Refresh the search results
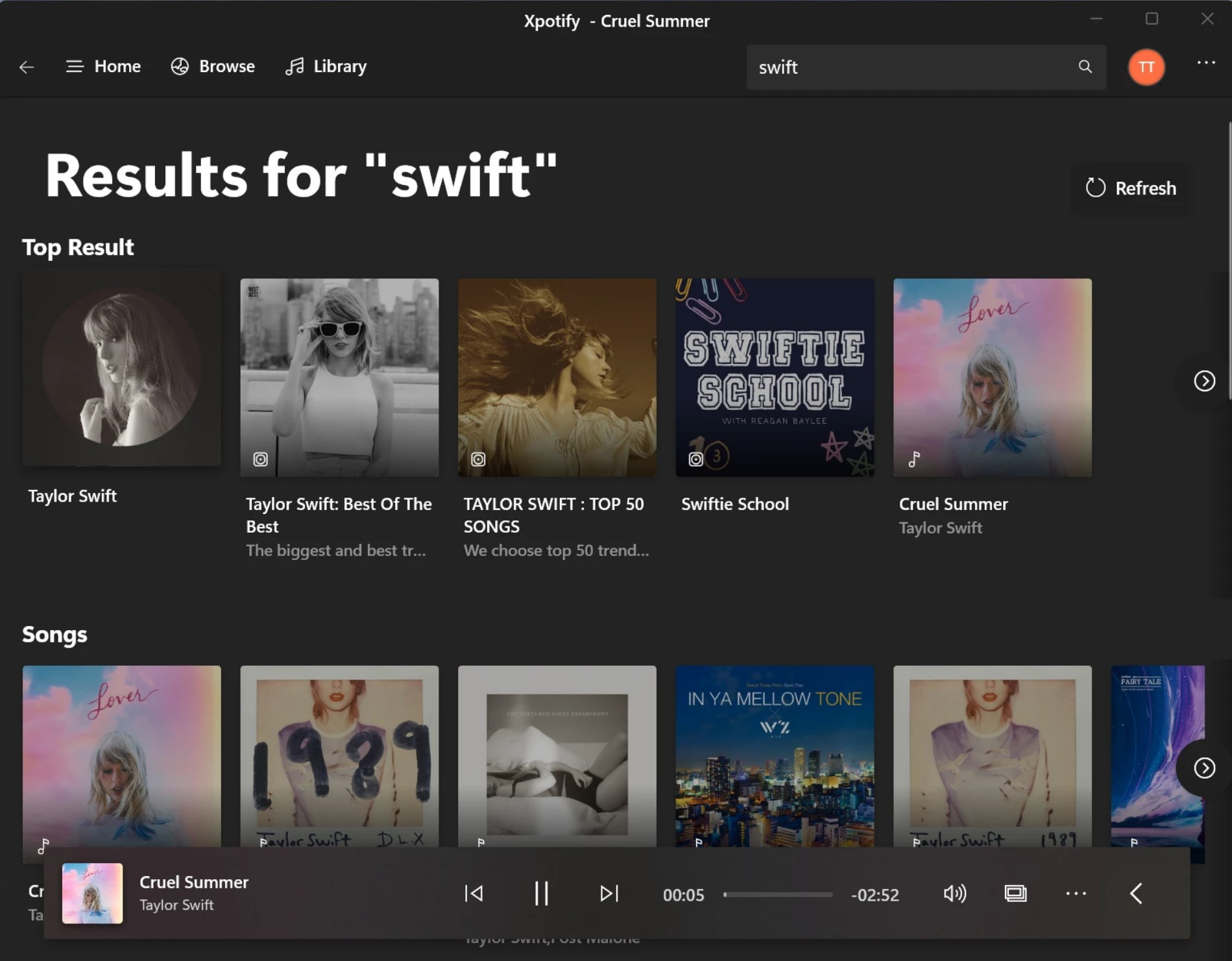Image resolution: width=1232 pixels, height=961 pixels. pyautogui.click(x=1131, y=188)
